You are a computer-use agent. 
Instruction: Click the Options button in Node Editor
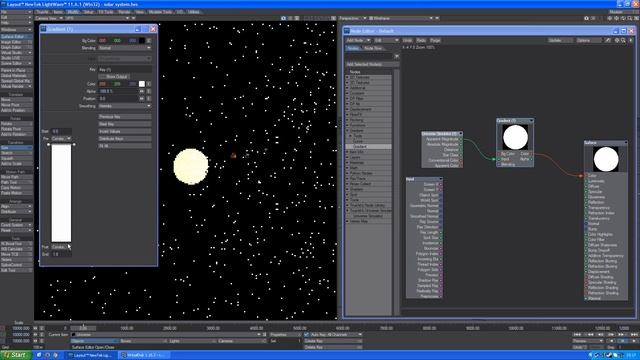pos(589,40)
